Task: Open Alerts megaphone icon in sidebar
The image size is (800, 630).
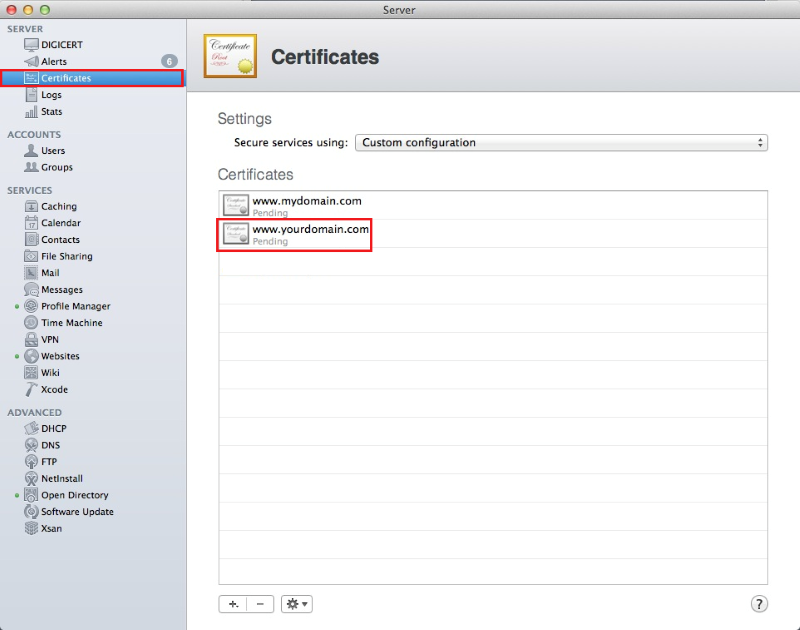Action: pos(31,61)
